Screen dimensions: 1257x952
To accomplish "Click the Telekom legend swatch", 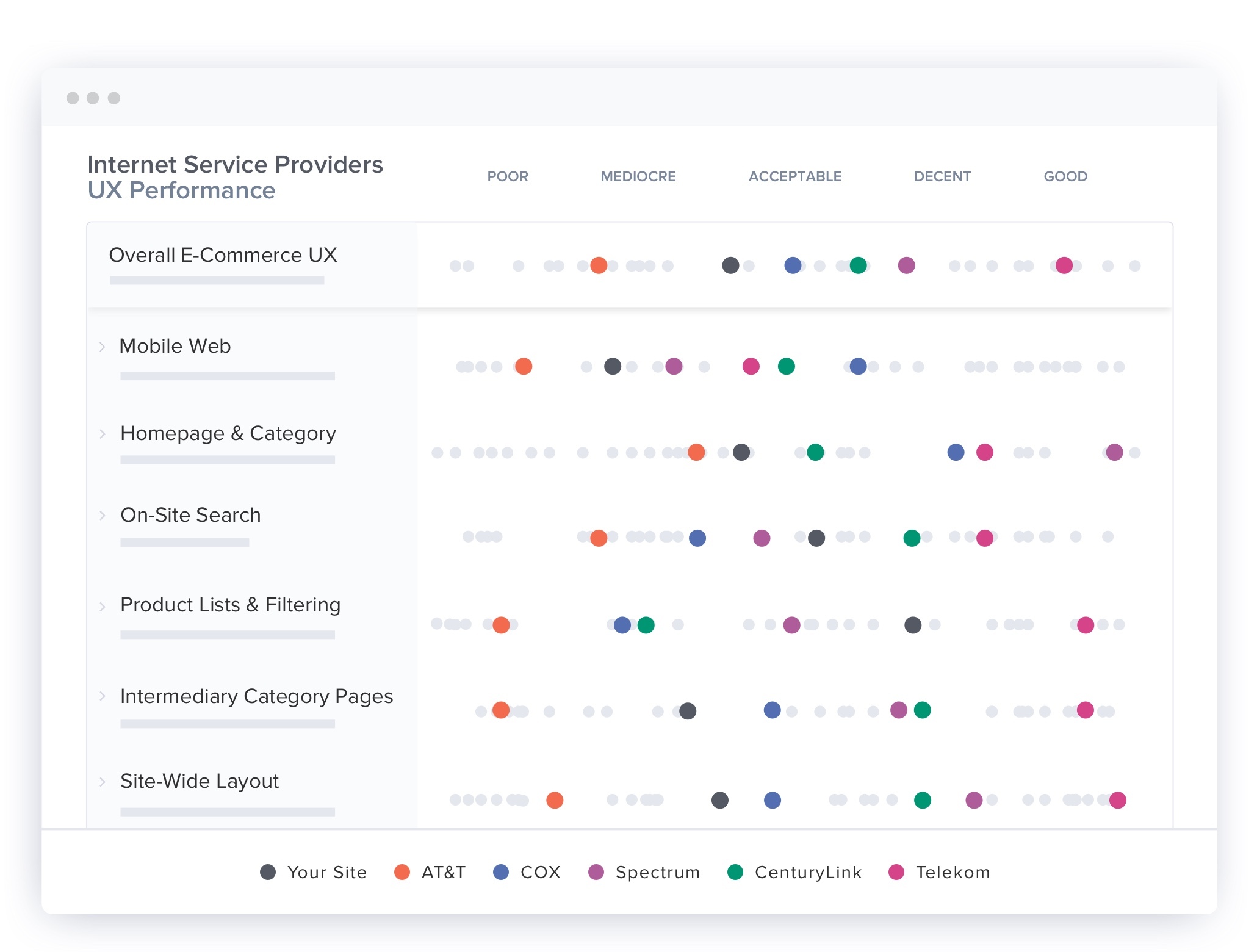I will 895,873.
